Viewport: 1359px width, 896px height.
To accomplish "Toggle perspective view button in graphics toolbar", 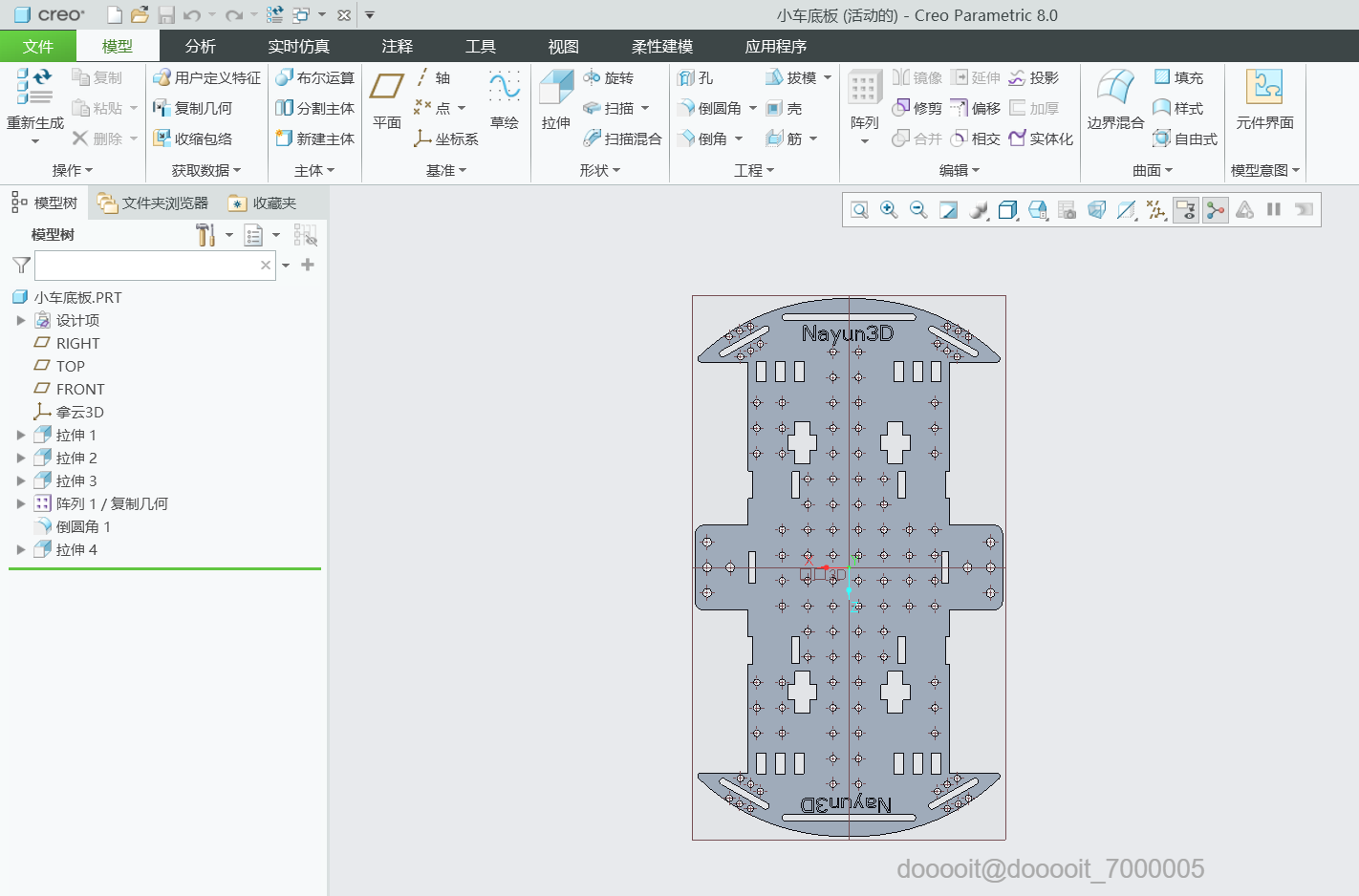I will pyautogui.click(x=1096, y=210).
